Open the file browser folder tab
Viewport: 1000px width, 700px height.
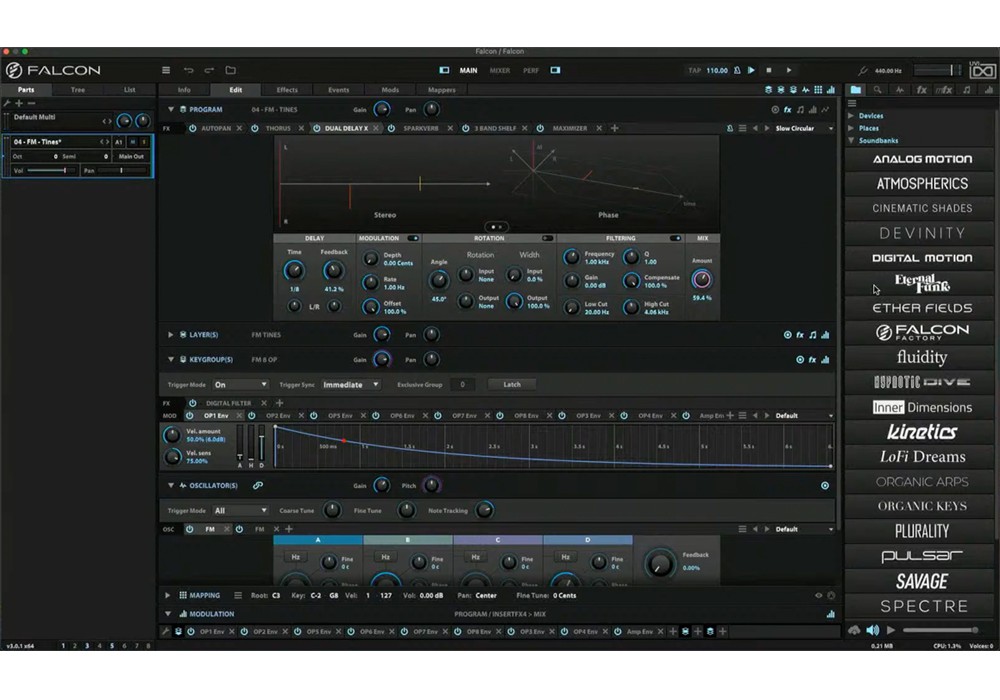[x=856, y=90]
